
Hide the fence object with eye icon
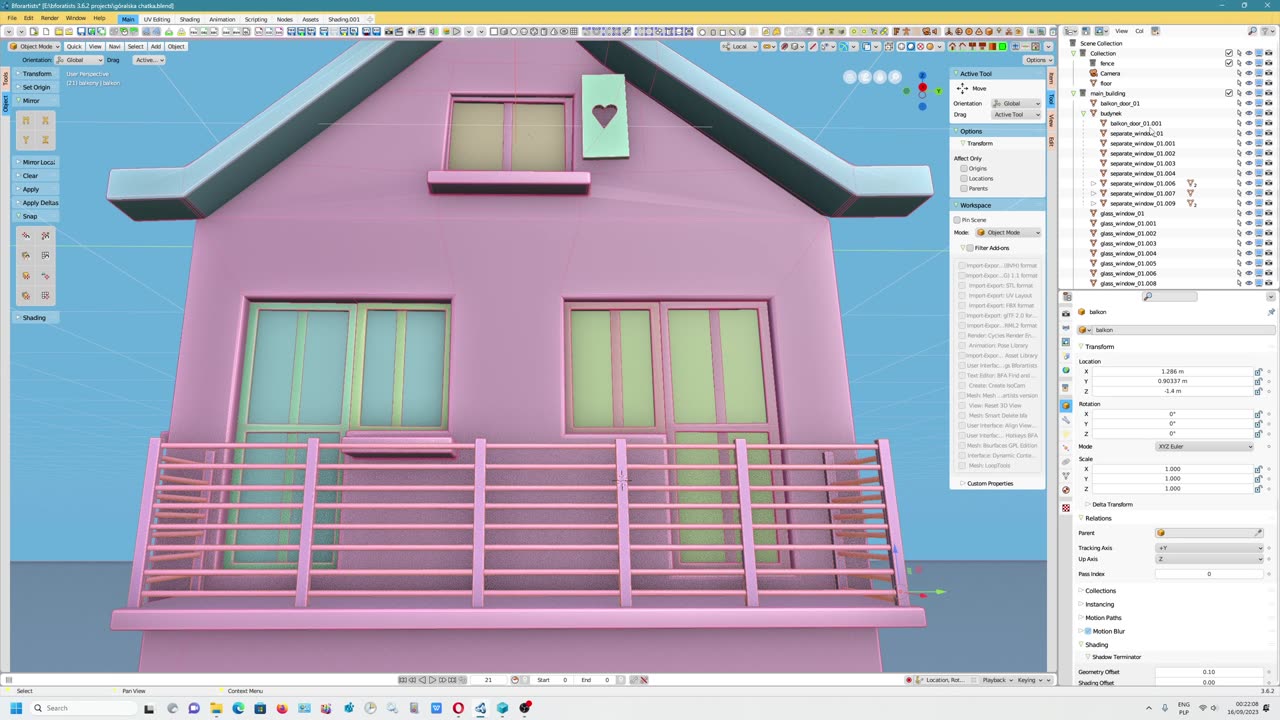coord(1248,63)
